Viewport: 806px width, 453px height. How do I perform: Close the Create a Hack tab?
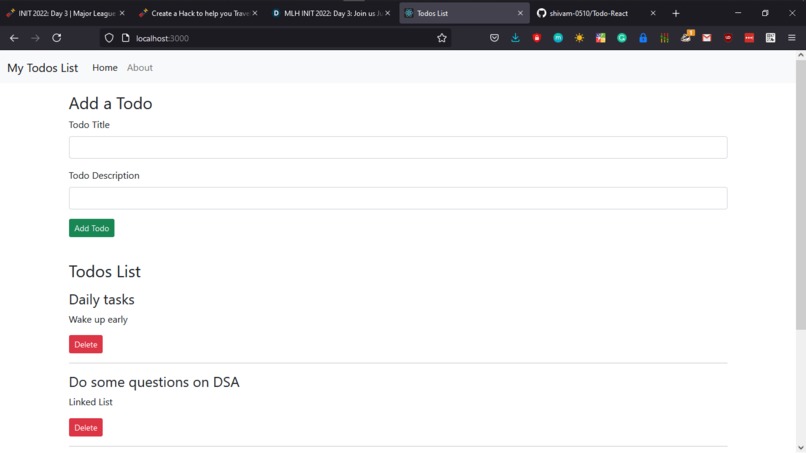tap(255, 13)
